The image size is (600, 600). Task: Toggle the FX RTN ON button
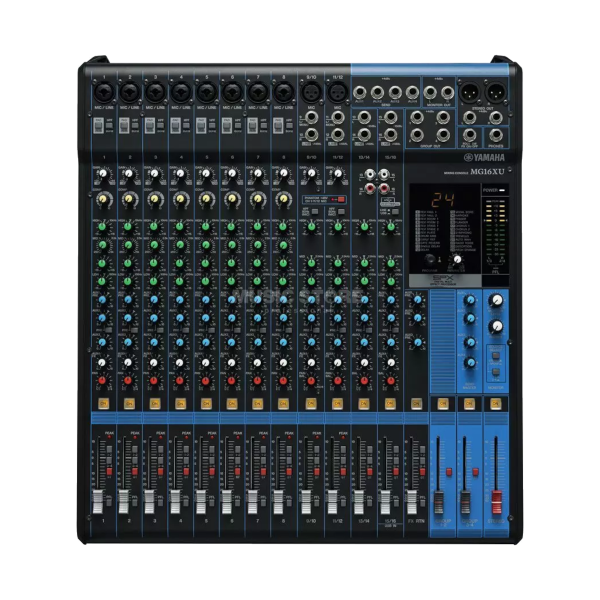(416, 403)
